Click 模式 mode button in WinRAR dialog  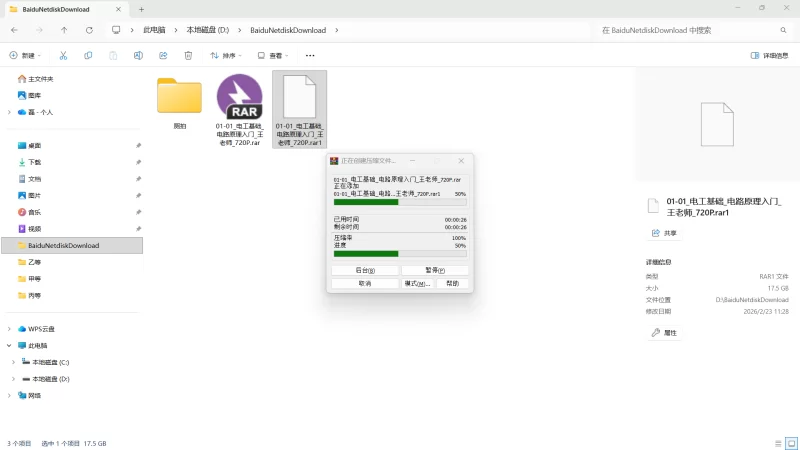tap(417, 283)
